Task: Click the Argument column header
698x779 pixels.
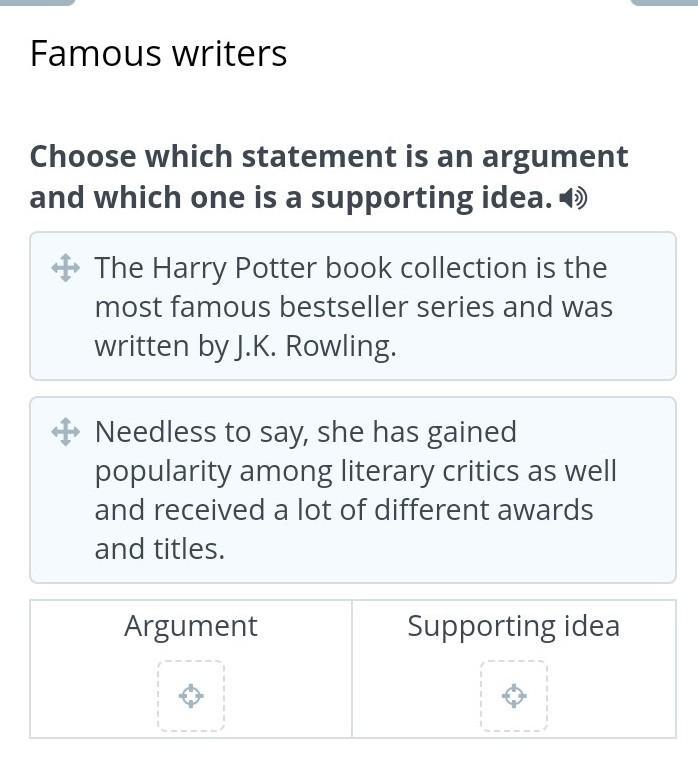Action: pos(191,626)
